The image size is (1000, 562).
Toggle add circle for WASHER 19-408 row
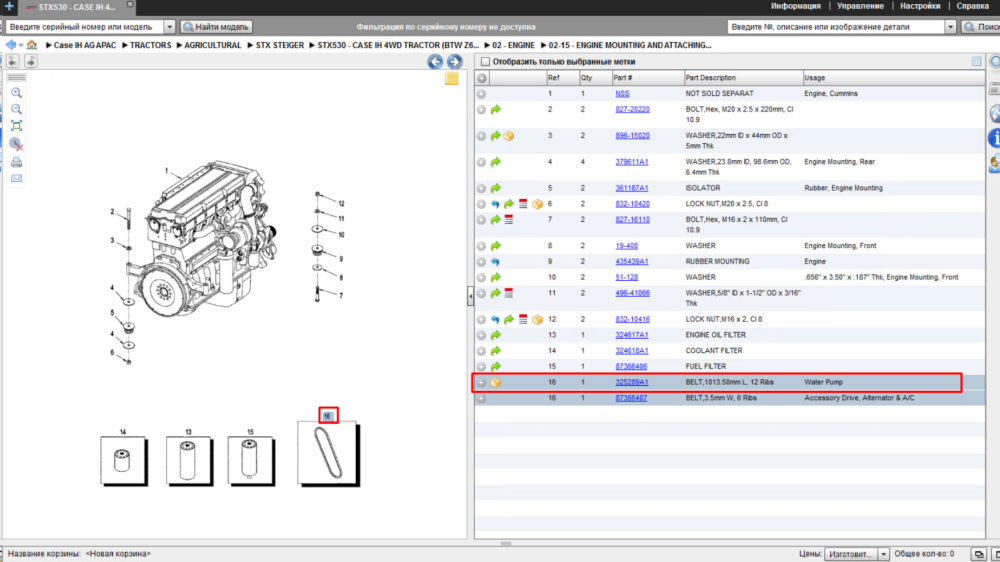(x=482, y=246)
